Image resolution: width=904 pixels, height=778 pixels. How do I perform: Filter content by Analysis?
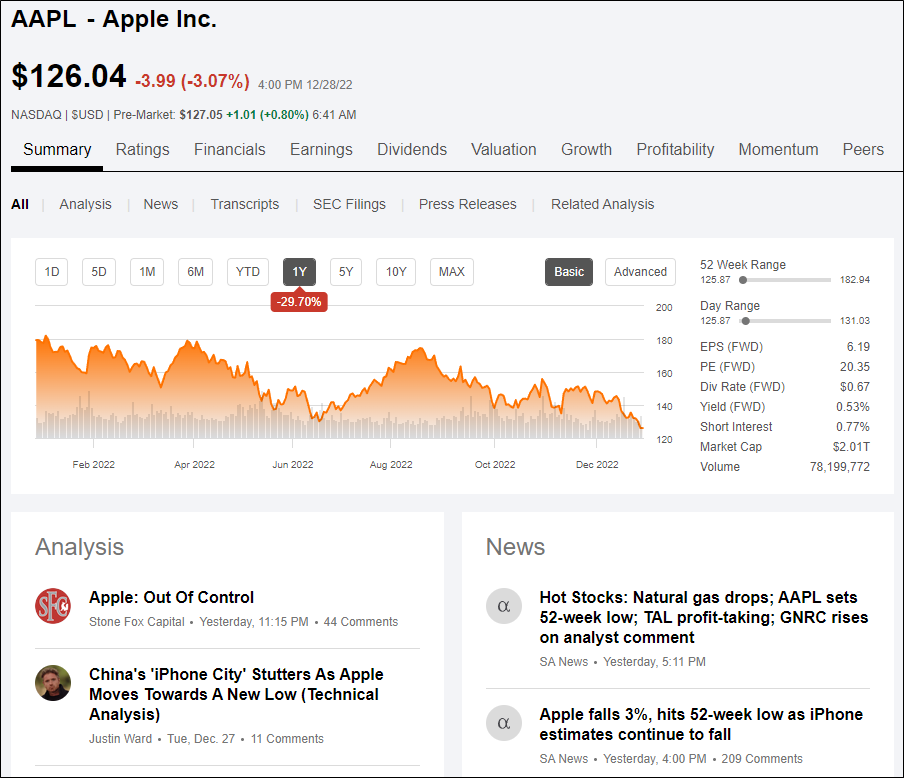pyautogui.click(x=85, y=204)
